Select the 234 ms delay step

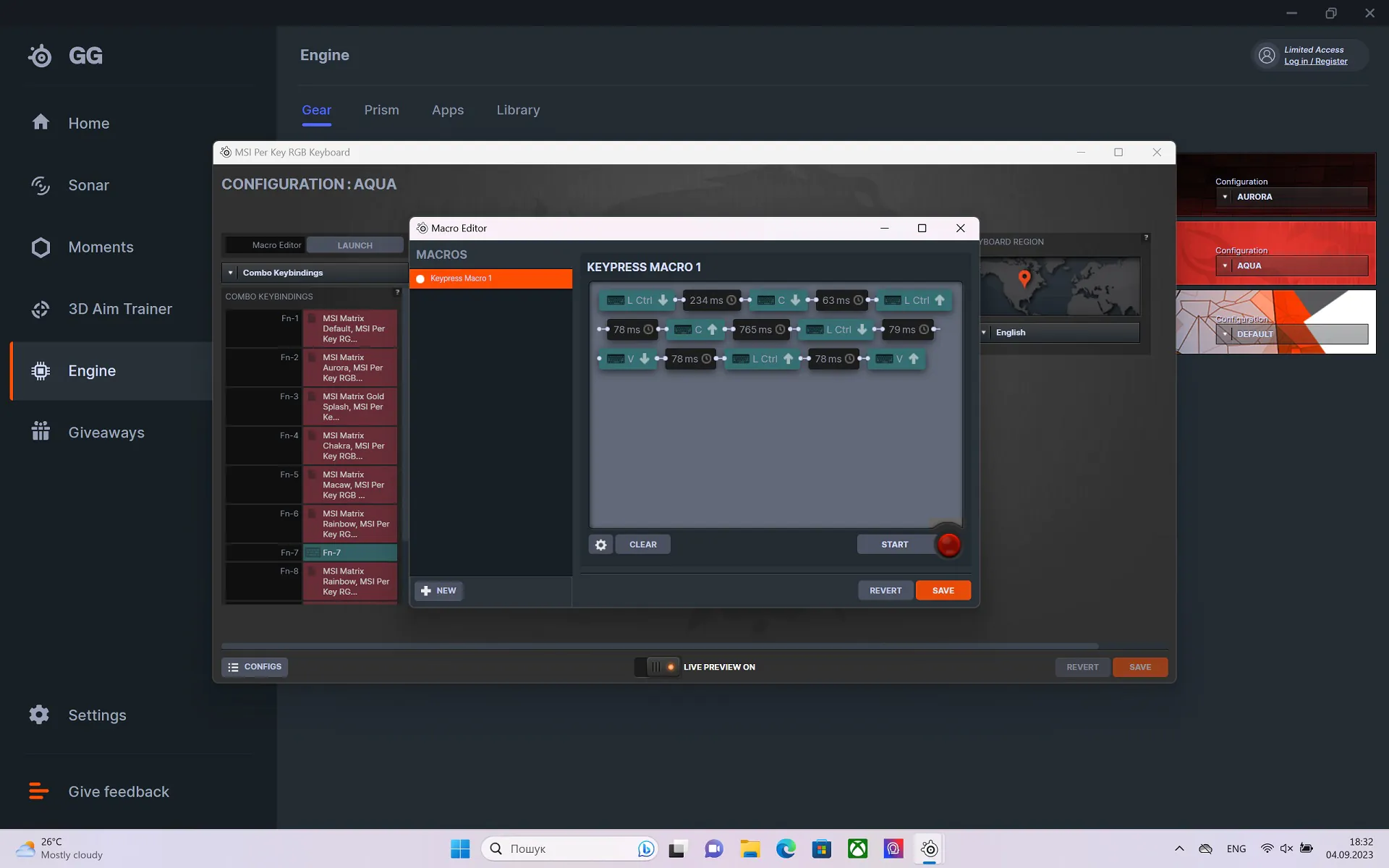pyautogui.click(x=713, y=300)
